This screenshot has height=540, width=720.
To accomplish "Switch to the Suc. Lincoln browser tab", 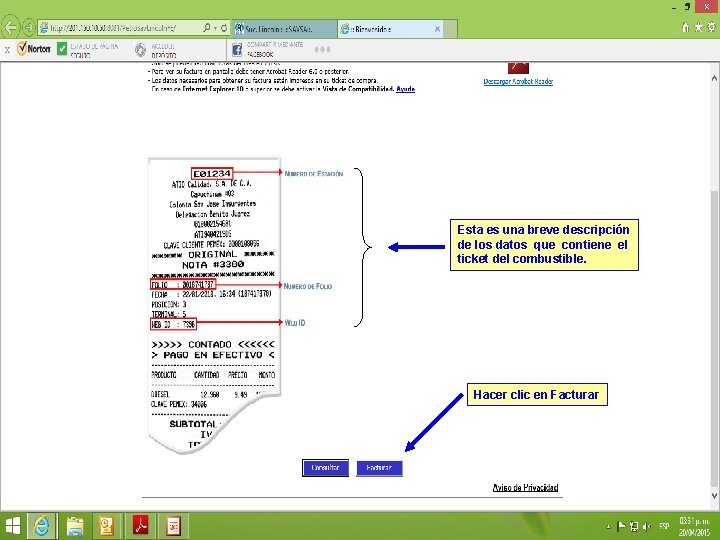I will click(285, 28).
